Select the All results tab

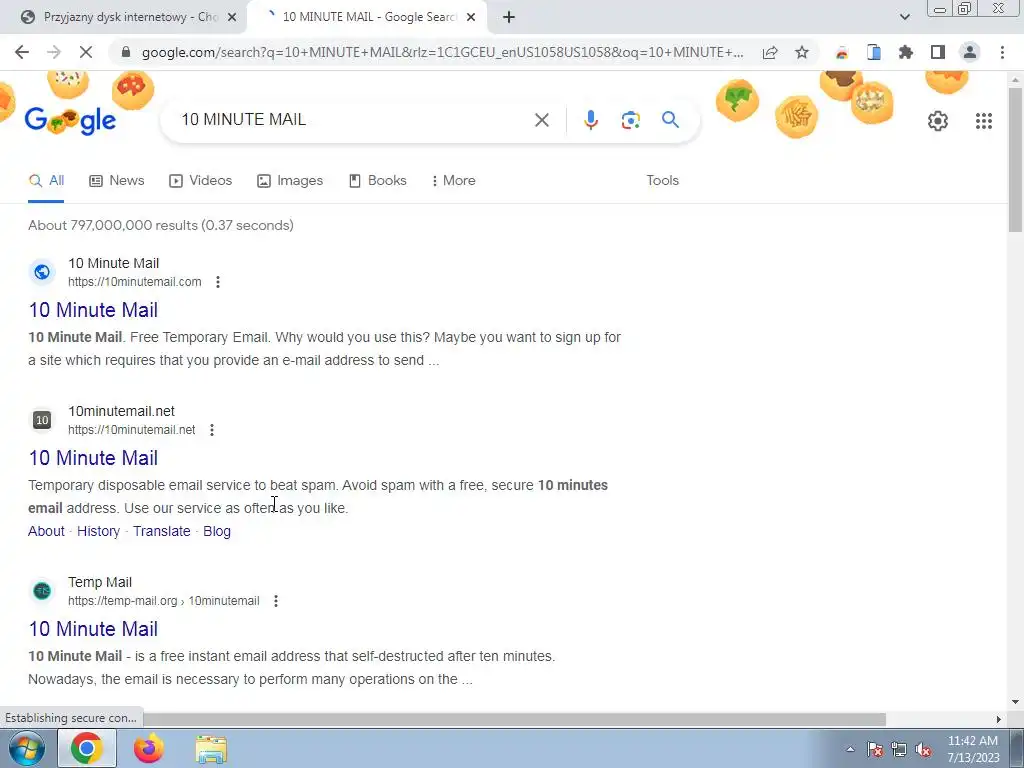click(x=46, y=181)
